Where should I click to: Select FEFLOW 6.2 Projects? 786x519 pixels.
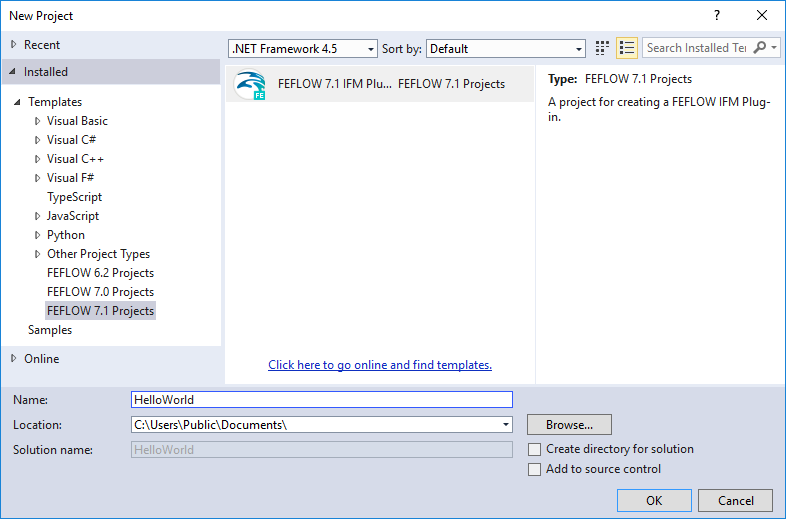(x=100, y=273)
